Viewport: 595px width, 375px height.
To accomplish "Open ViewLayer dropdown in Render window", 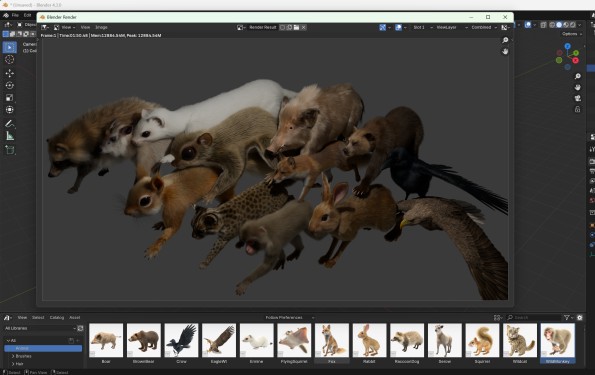I will click(452, 27).
